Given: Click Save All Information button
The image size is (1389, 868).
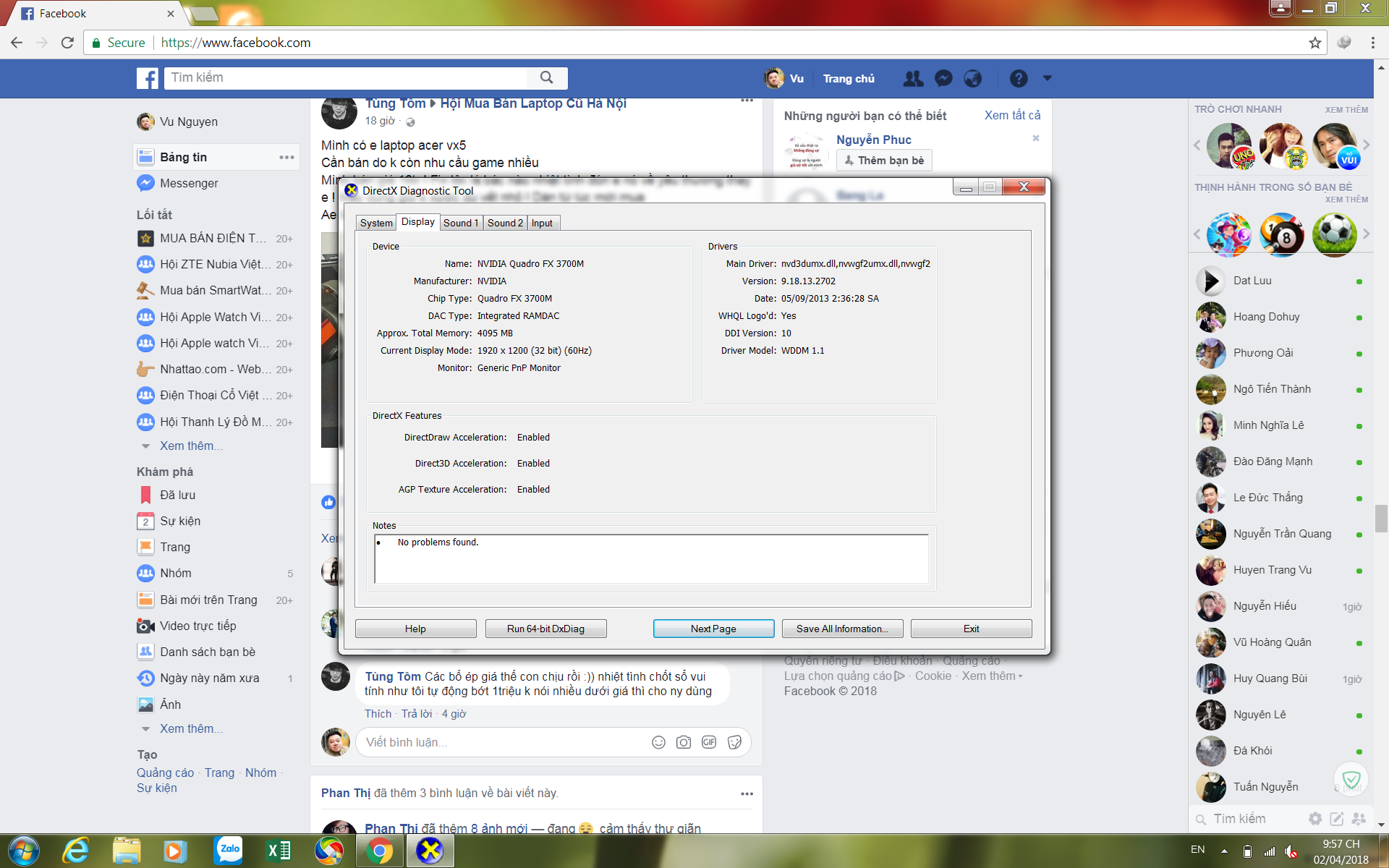Looking at the screenshot, I should click(842, 629).
